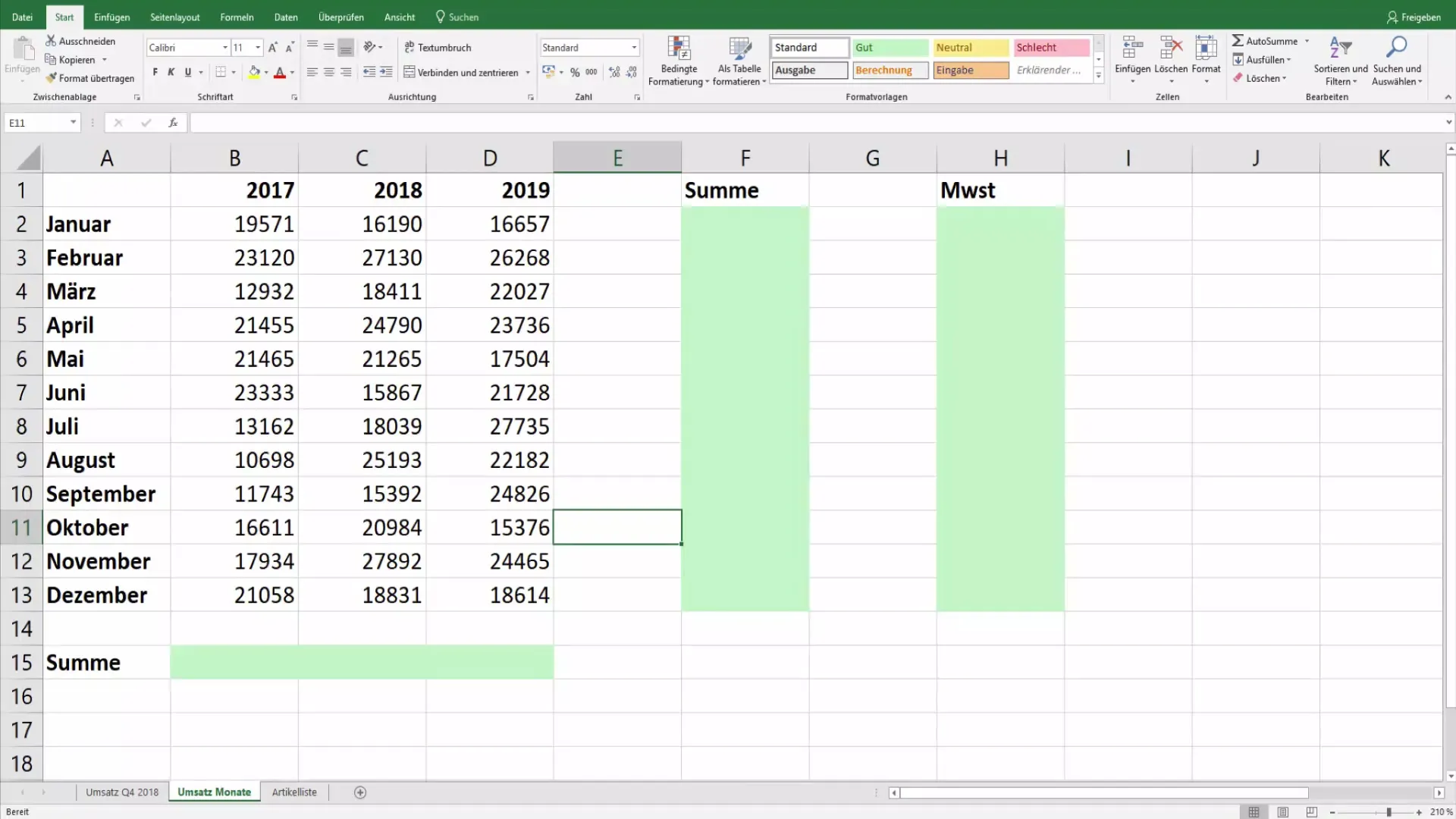Add a new sheet with plus icon
This screenshot has width=1456, height=819.
[360, 792]
